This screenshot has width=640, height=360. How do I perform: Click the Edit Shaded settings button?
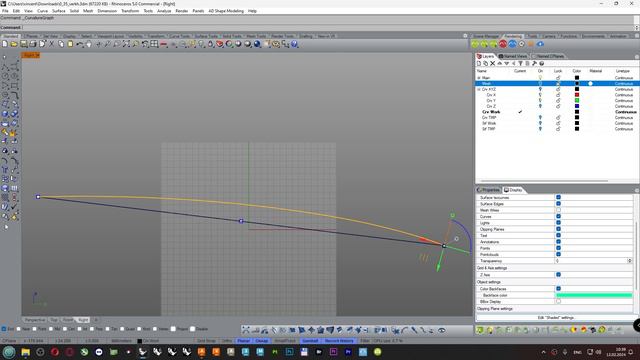click(556, 318)
